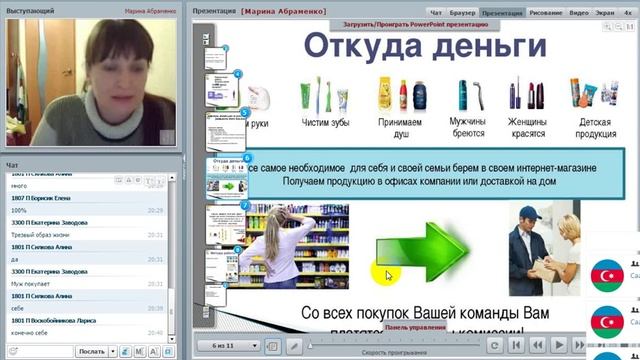Click the 1:1 actual-size slide icon

tap(630, 27)
